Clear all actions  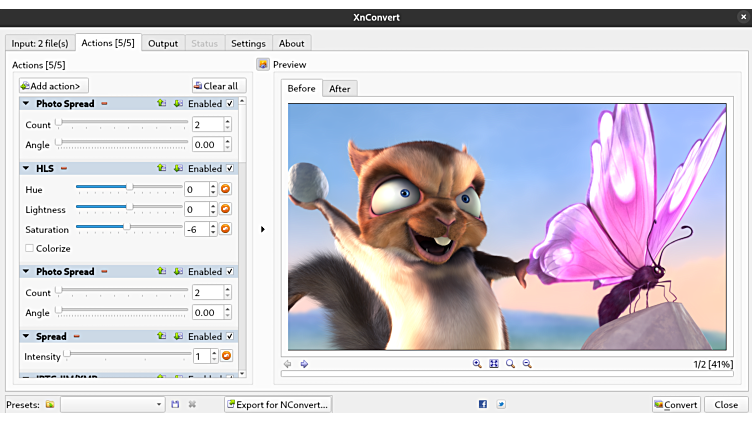219,86
